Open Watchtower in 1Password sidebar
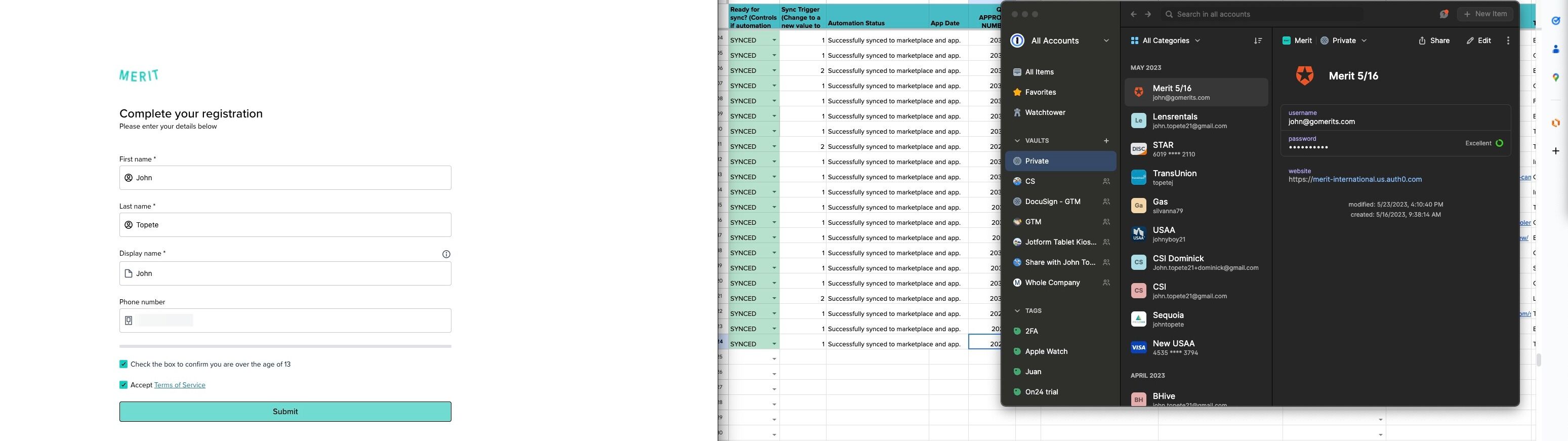The image size is (1568, 441). coord(1061,113)
